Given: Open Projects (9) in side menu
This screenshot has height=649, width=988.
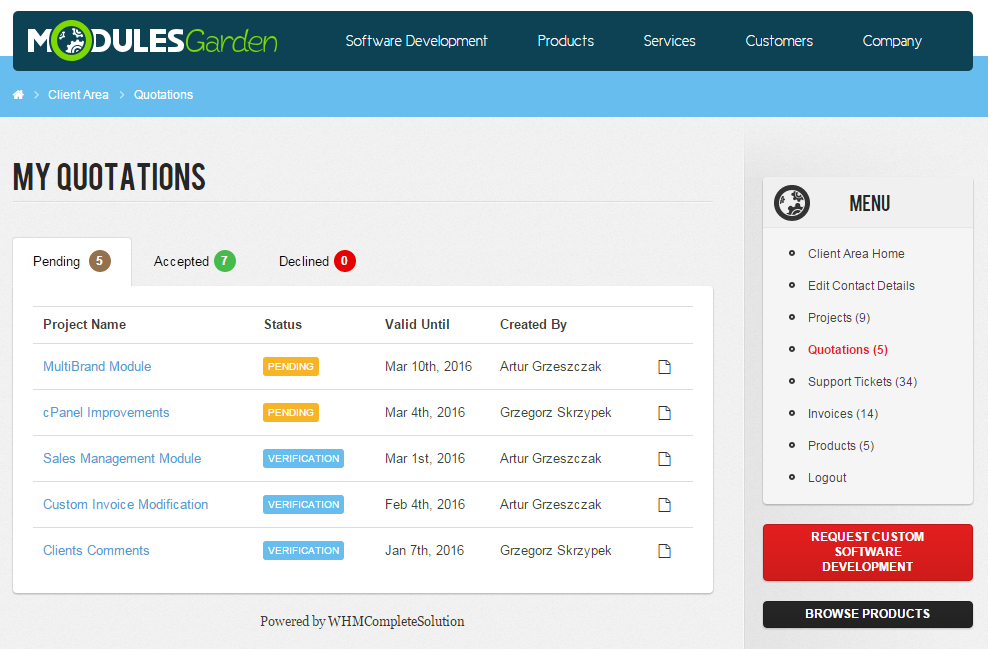Looking at the screenshot, I should tap(839, 318).
